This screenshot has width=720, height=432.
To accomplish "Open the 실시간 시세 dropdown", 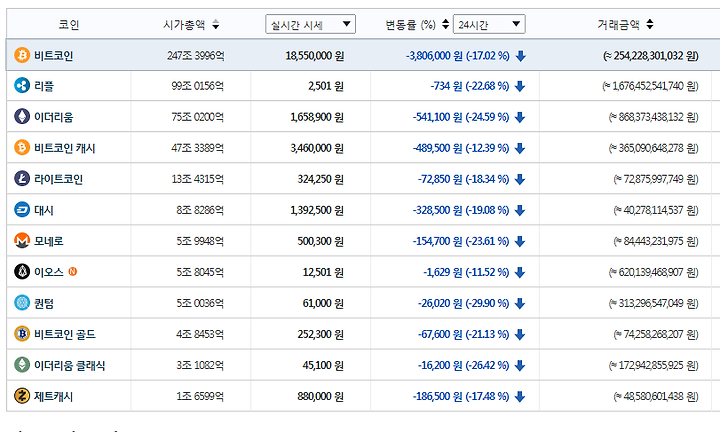I will [310, 24].
